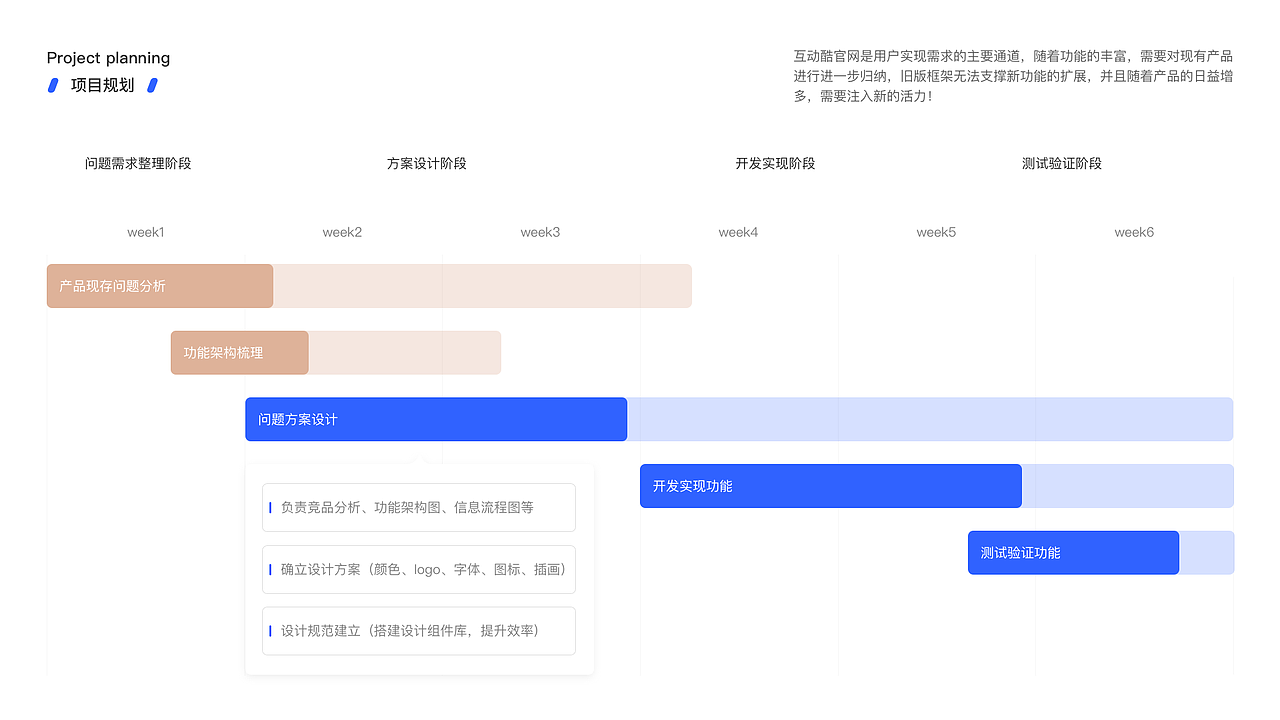Toggle the light bar extending after 问题方案设计
This screenshot has height=720, width=1280.
pyautogui.click(x=930, y=419)
